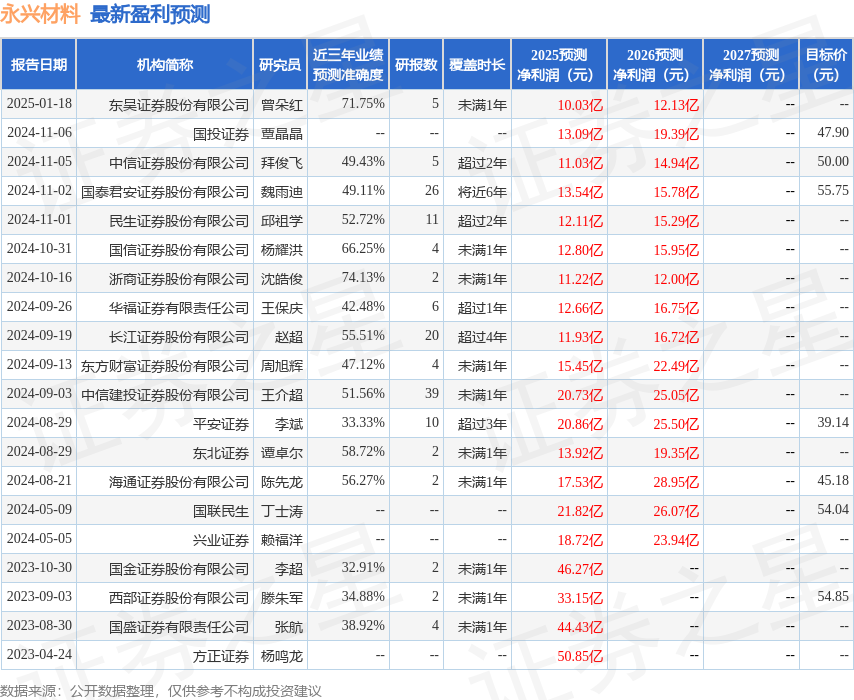854x700 pixels.
Task: Select 民生证券股份有限公司 institution cell
Action: 179,221
